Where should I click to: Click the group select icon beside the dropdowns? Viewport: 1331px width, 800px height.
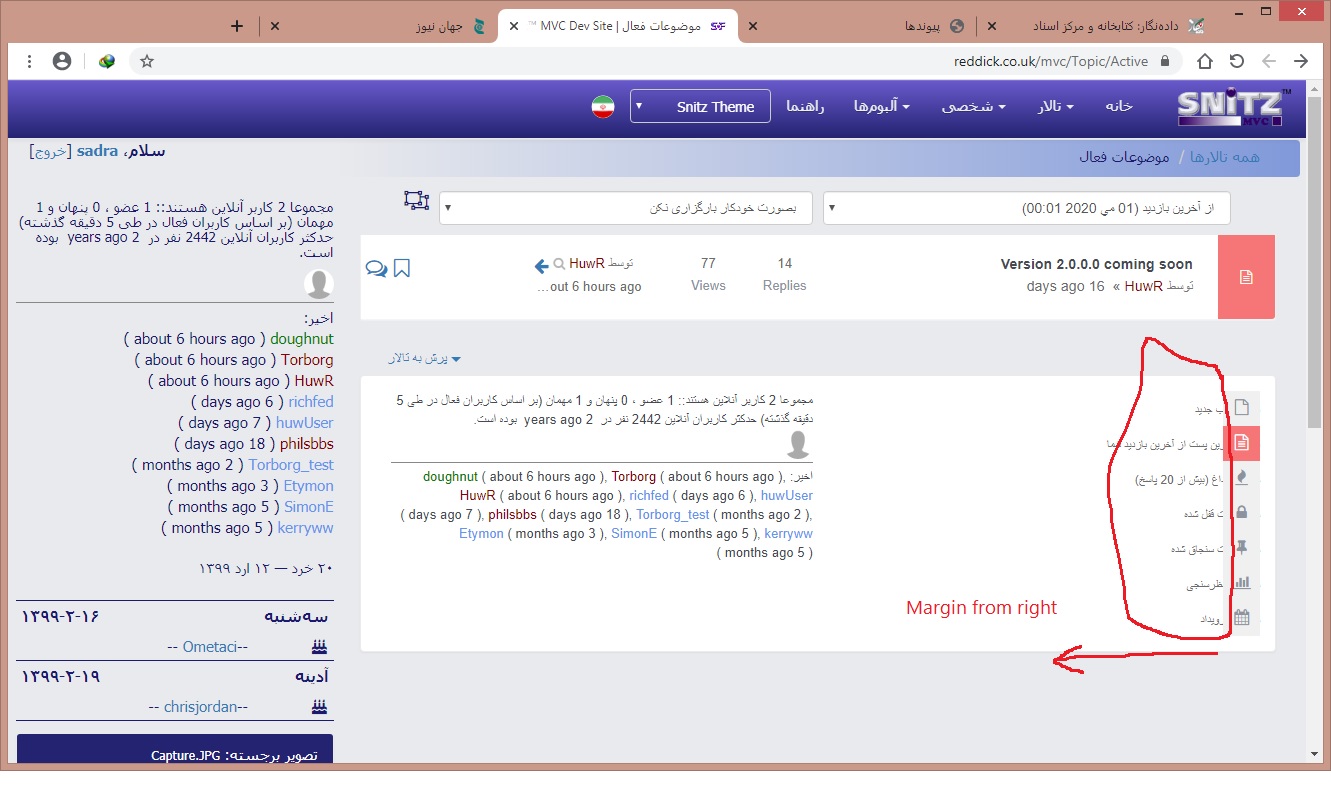point(416,200)
